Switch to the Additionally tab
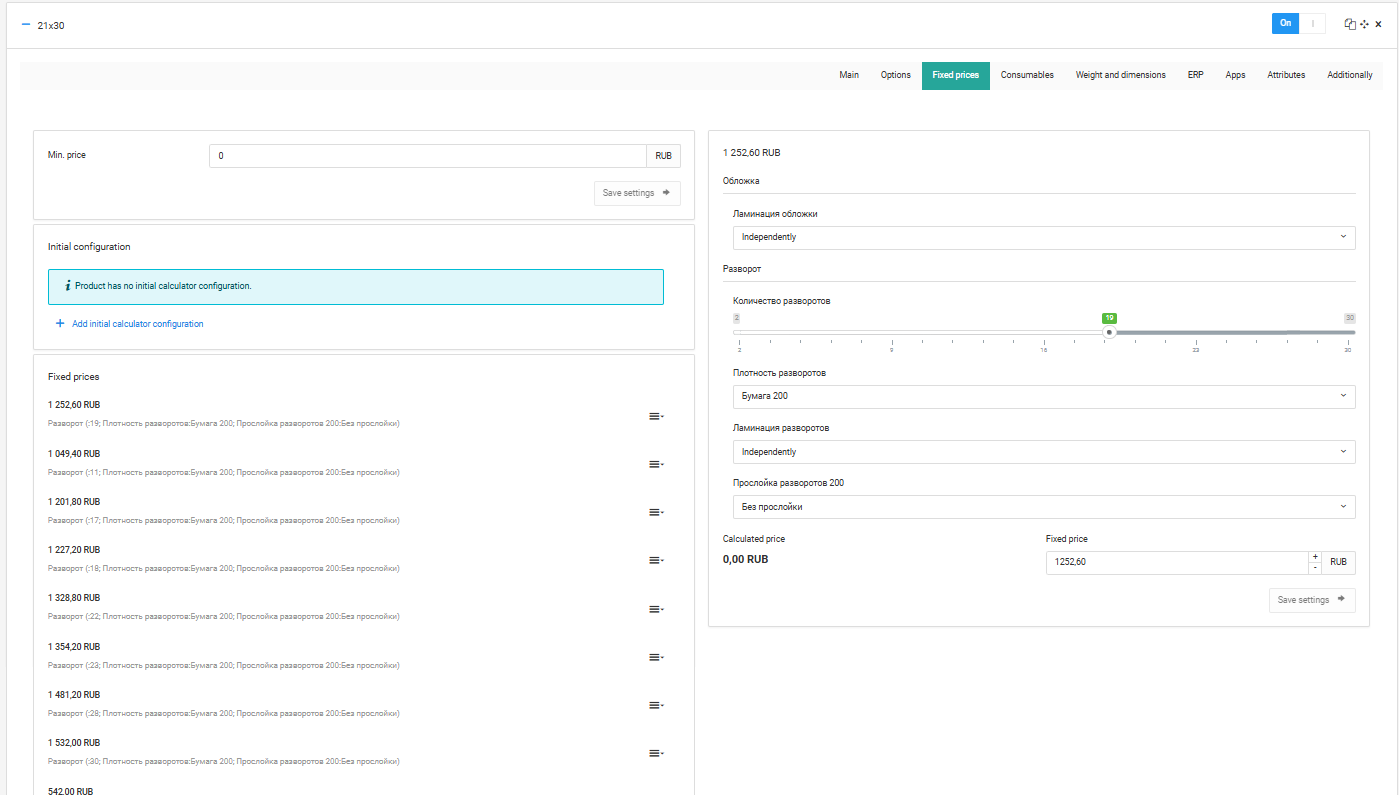The image size is (1399, 795). pos(1350,75)
